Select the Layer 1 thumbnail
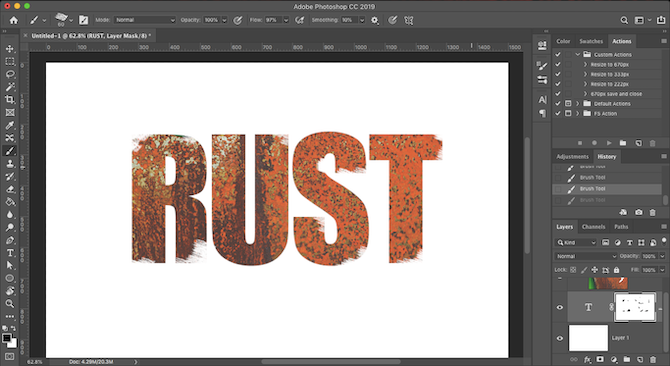The width and height of the screenshot is (670, 366). 588,338
